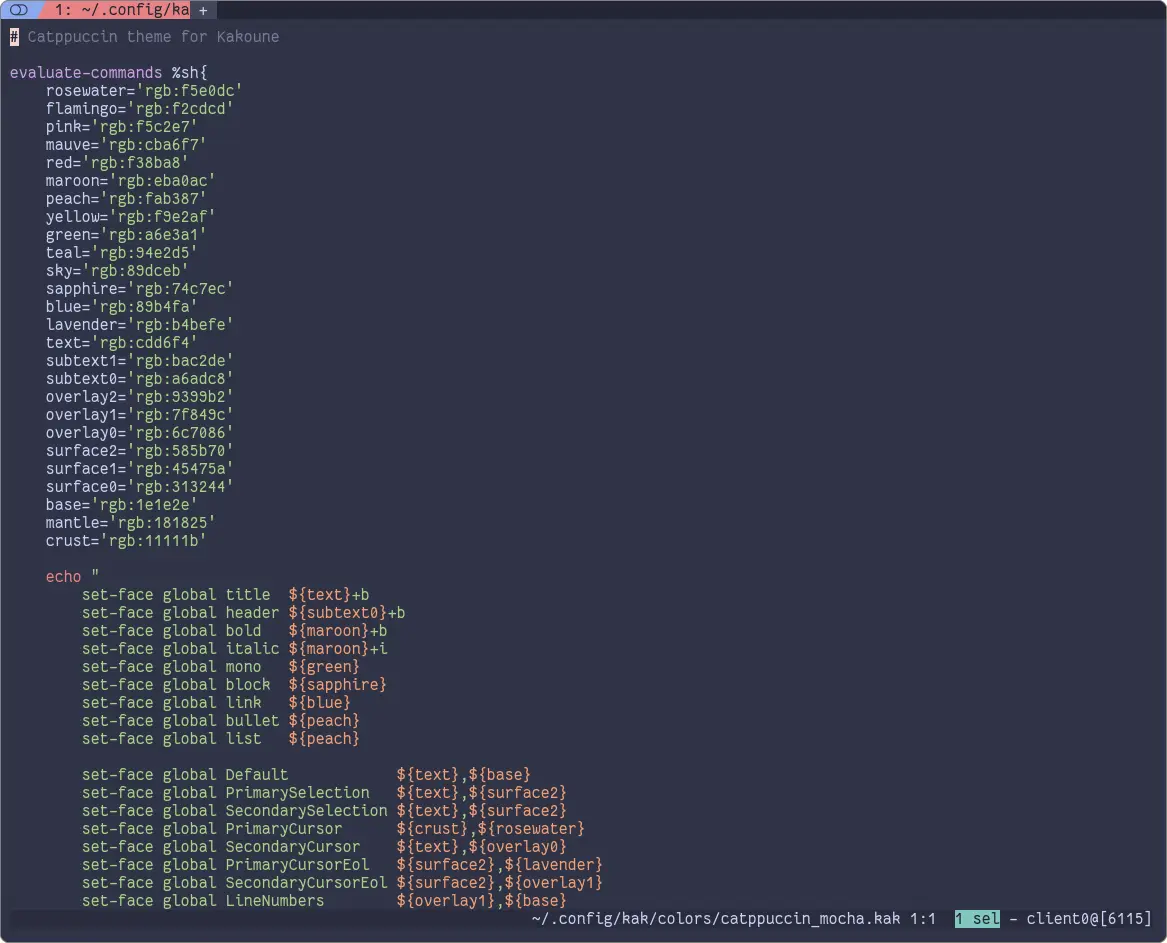1167x943 pixels.
Task: Click the subtext1='rgb:bac2de' line
Action: point(139,360)
